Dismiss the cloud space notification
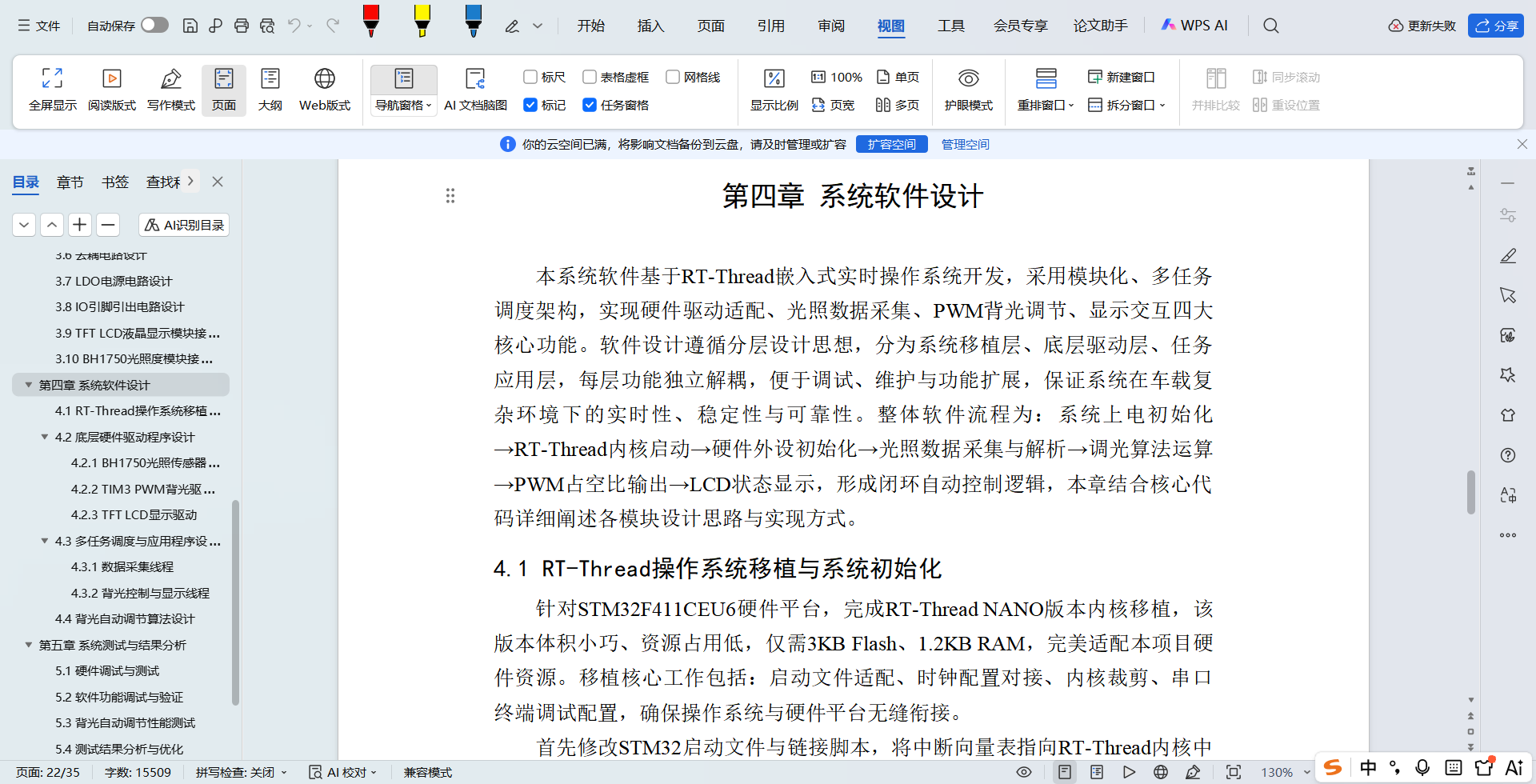This screenshot has height=784, width=1536. pyautogui.click(x=1522, y=144)
